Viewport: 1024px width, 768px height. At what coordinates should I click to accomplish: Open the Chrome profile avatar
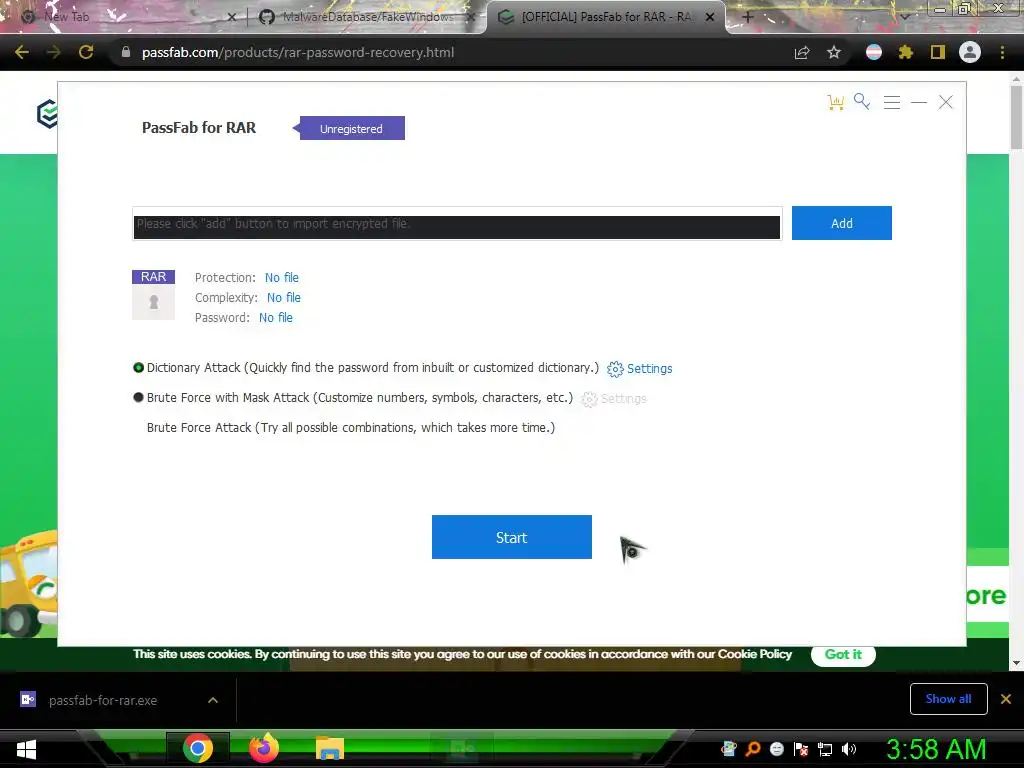click(x=970, y=52)
